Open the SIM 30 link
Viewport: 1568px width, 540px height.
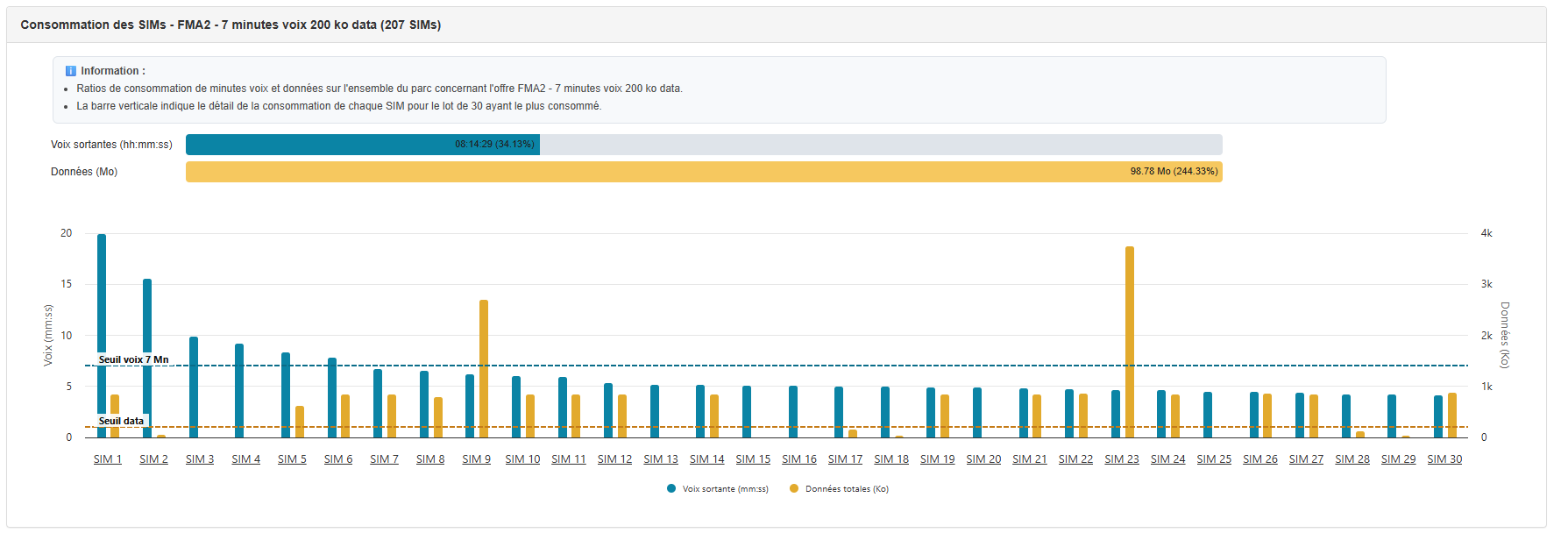point(1444,459)
